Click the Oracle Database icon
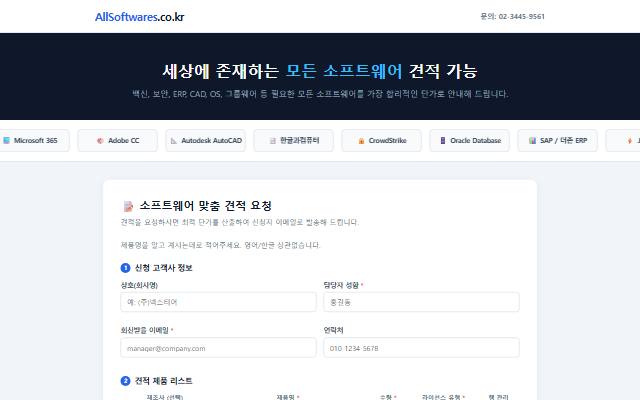 443,140
